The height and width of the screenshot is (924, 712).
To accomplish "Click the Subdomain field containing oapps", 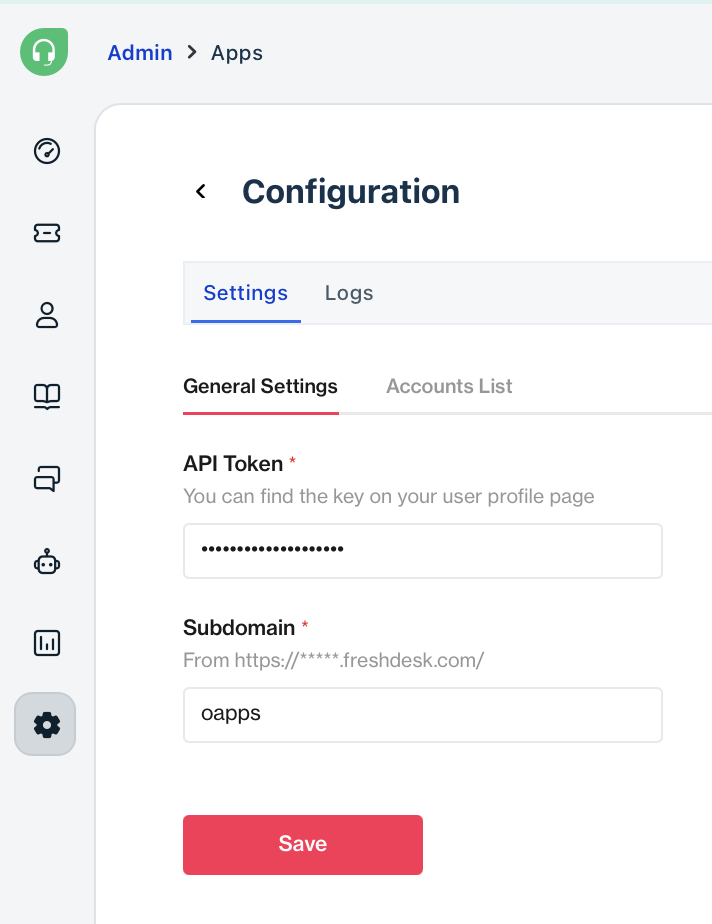I will click(423, 715).
